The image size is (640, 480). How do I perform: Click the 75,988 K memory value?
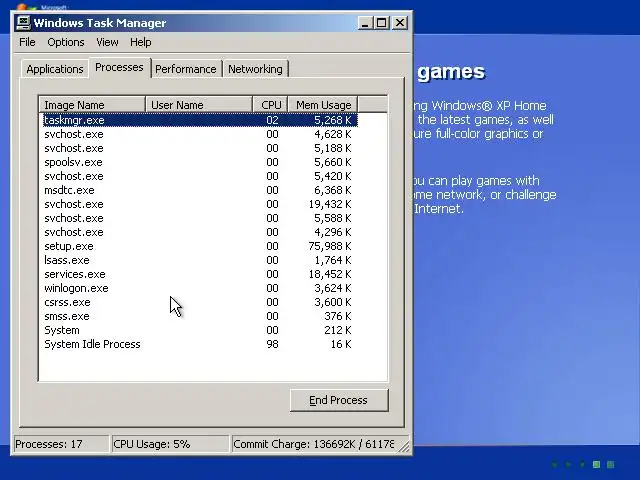[330, 246]
